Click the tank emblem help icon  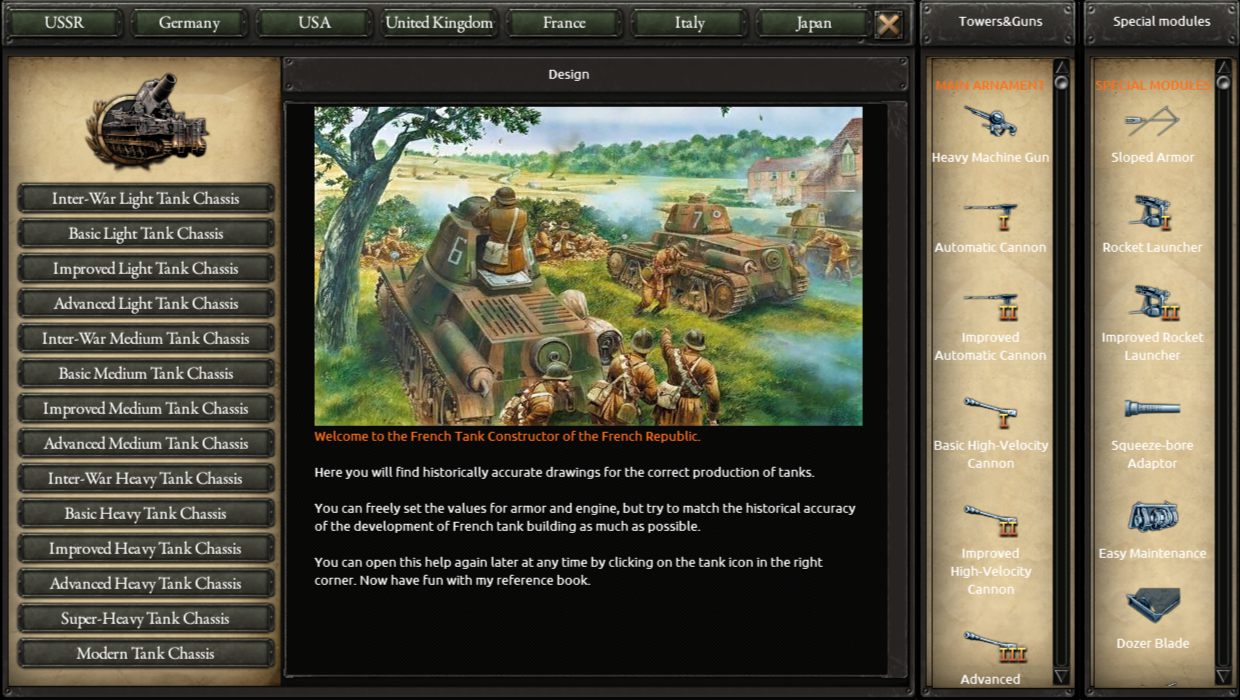click(147, 119)
